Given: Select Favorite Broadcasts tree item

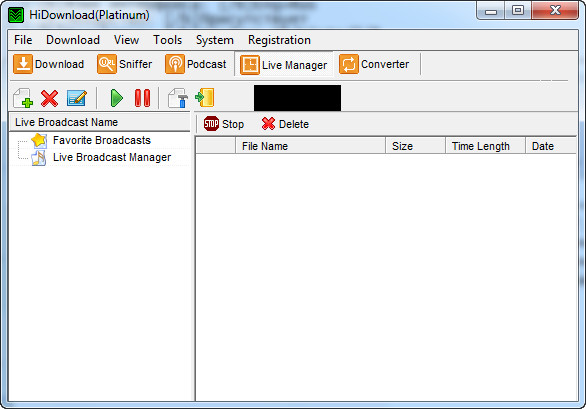Looking at the screenshot, I should [102, 140].
